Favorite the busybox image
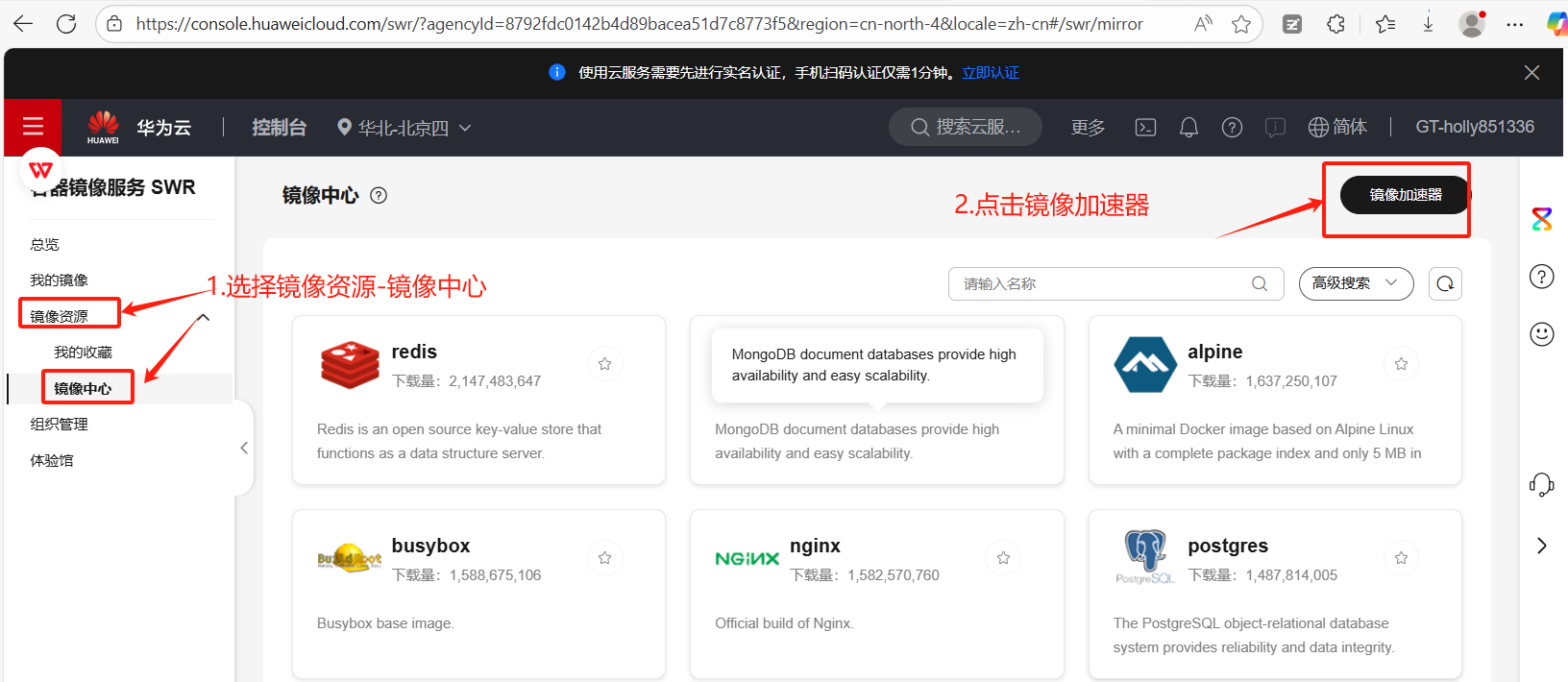The width and height of the screenshot is (1568, 682). click(604, 558)
